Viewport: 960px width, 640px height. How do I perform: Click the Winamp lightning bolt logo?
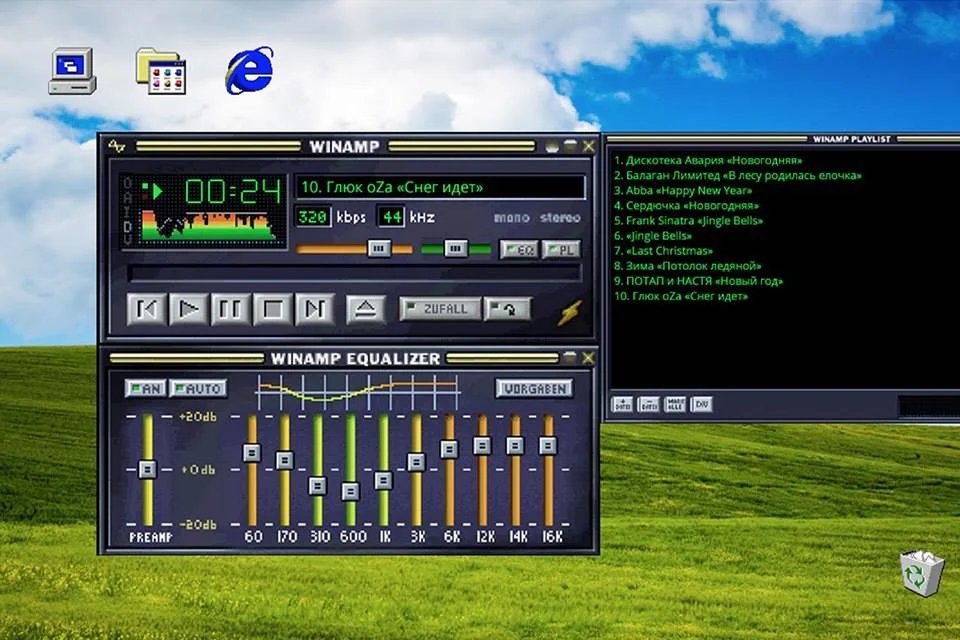(x=568, y=312)
